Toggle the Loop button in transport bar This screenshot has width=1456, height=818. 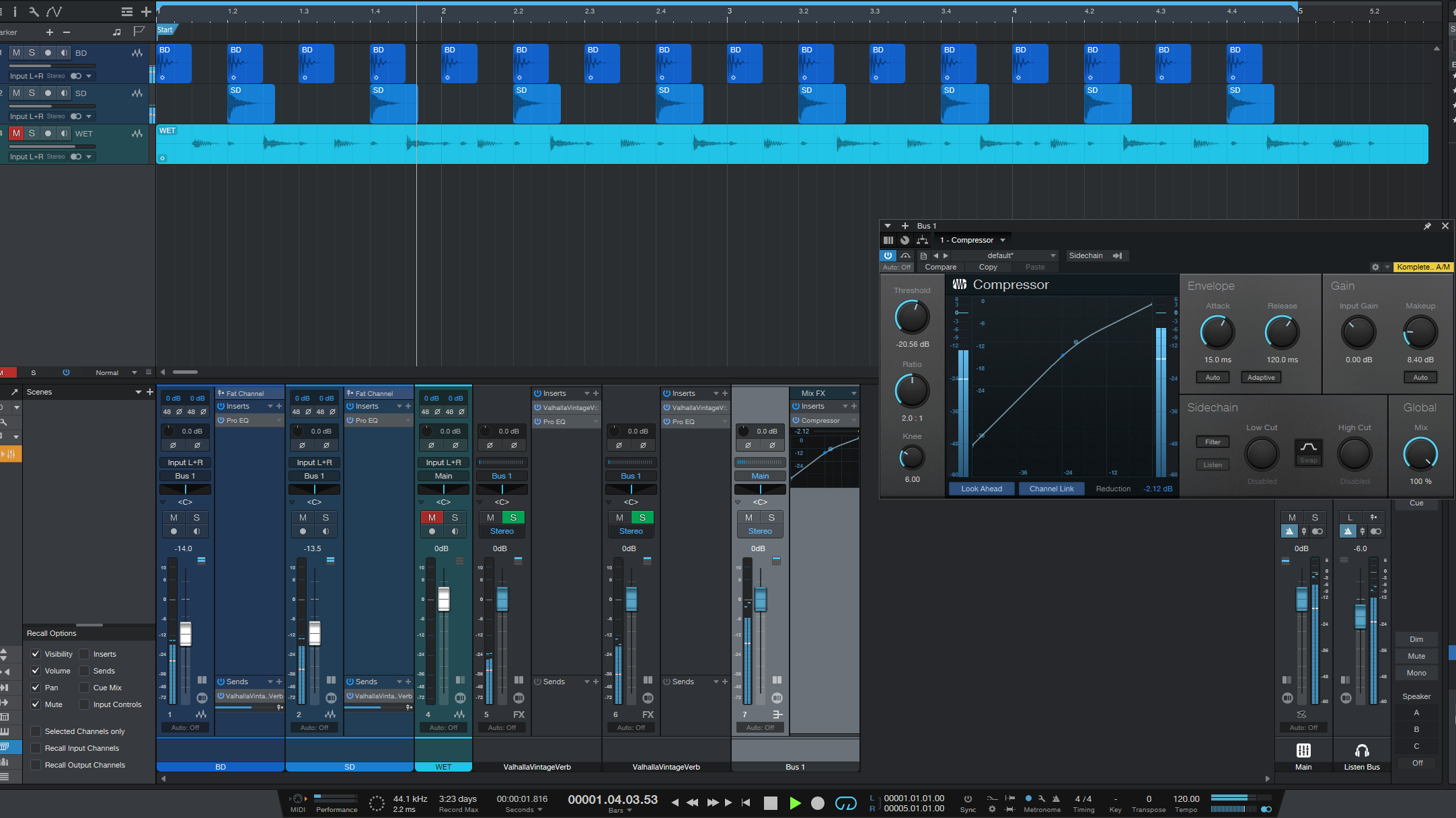[x=845, y=803]
